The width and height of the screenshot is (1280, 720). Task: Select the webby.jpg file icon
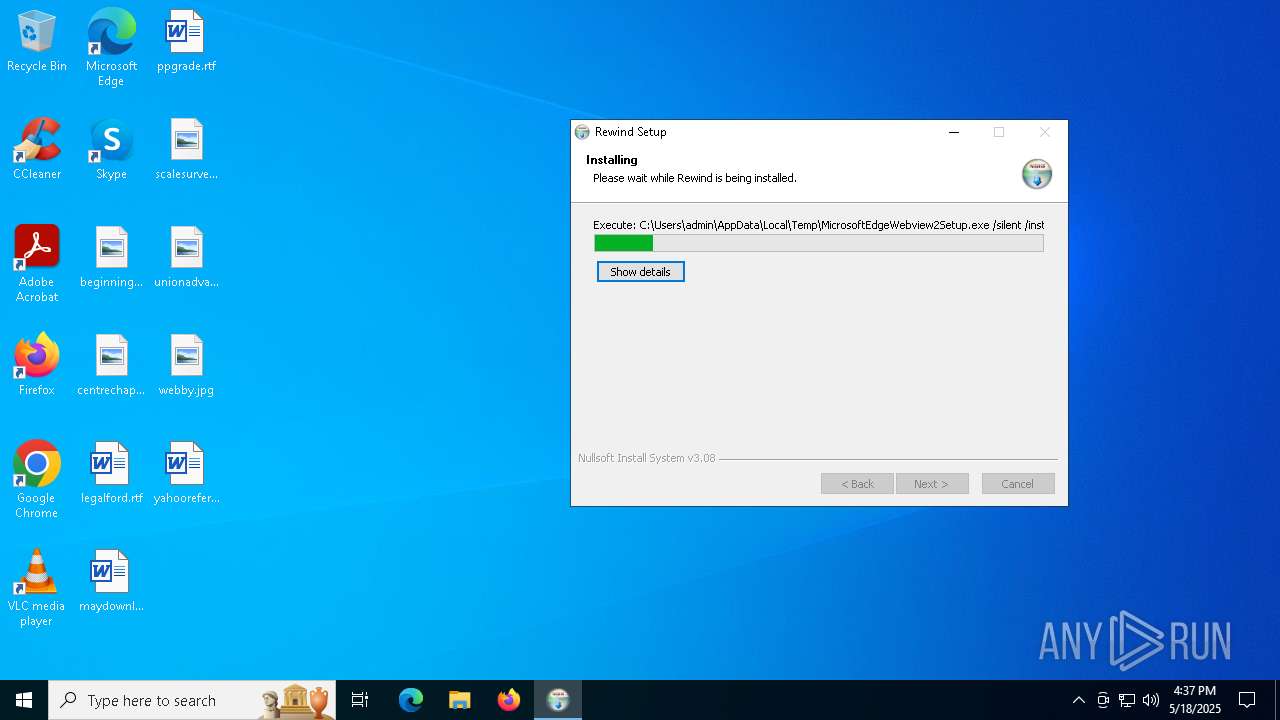186,366
